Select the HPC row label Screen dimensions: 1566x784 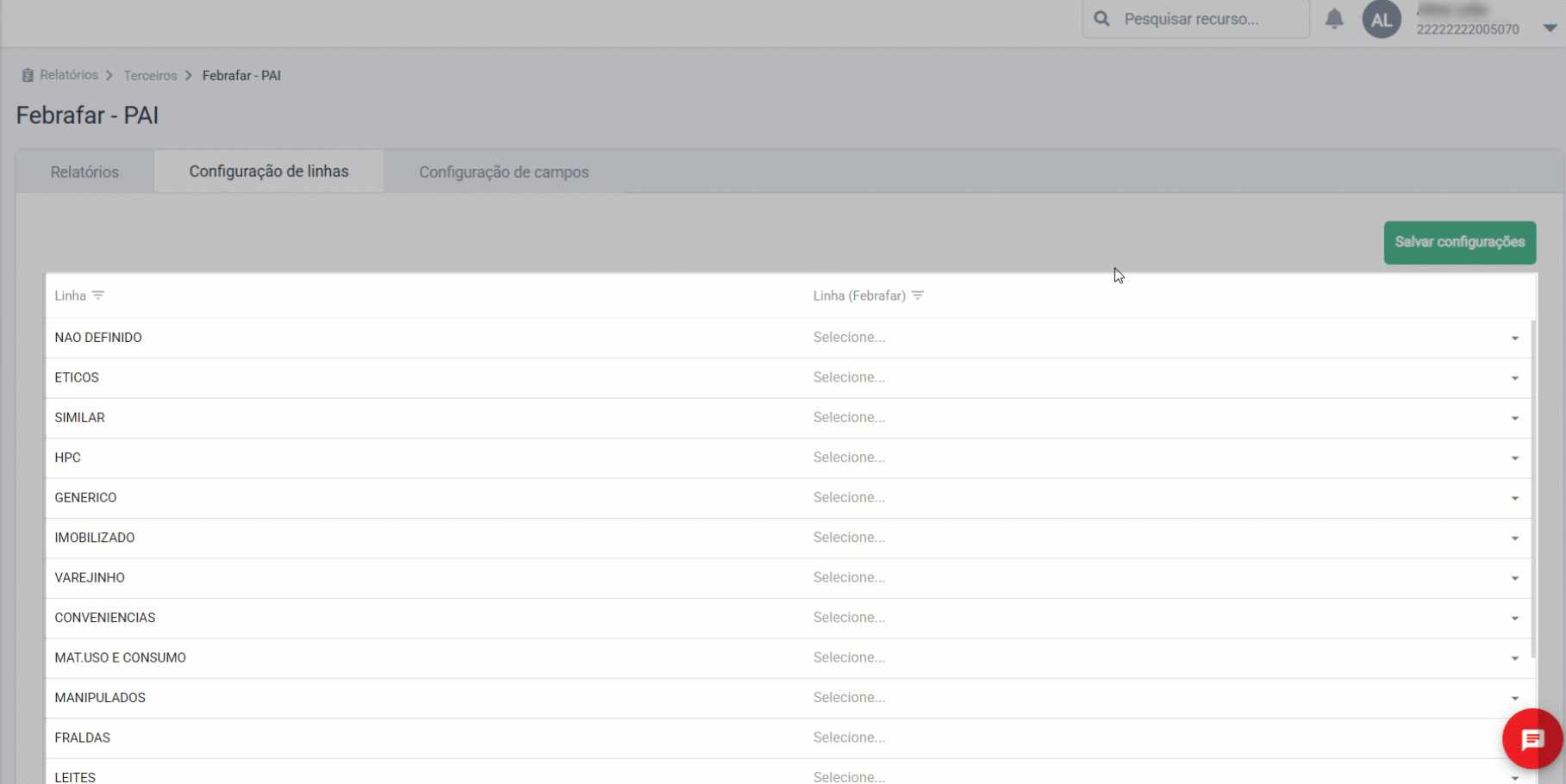pos(67,457)
